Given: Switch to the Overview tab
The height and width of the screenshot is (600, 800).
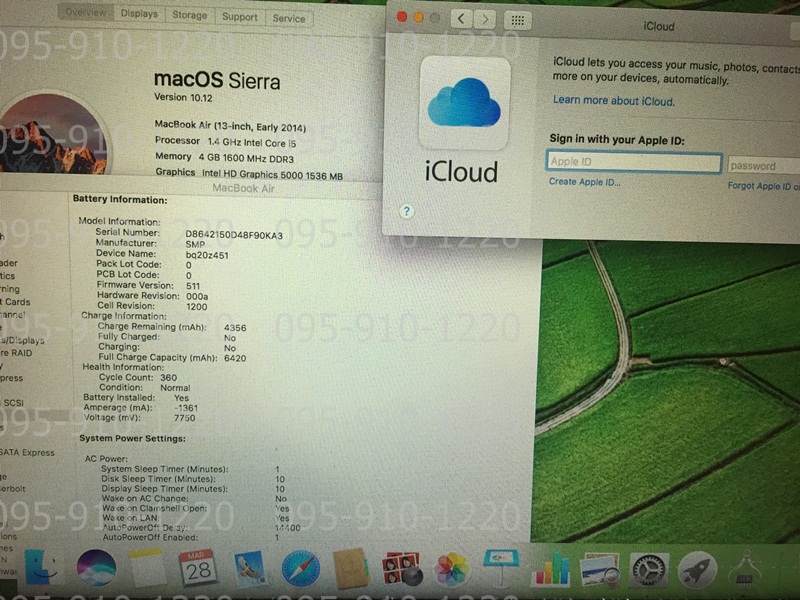Looking at the screenshot, I should [x=85, y=12].
